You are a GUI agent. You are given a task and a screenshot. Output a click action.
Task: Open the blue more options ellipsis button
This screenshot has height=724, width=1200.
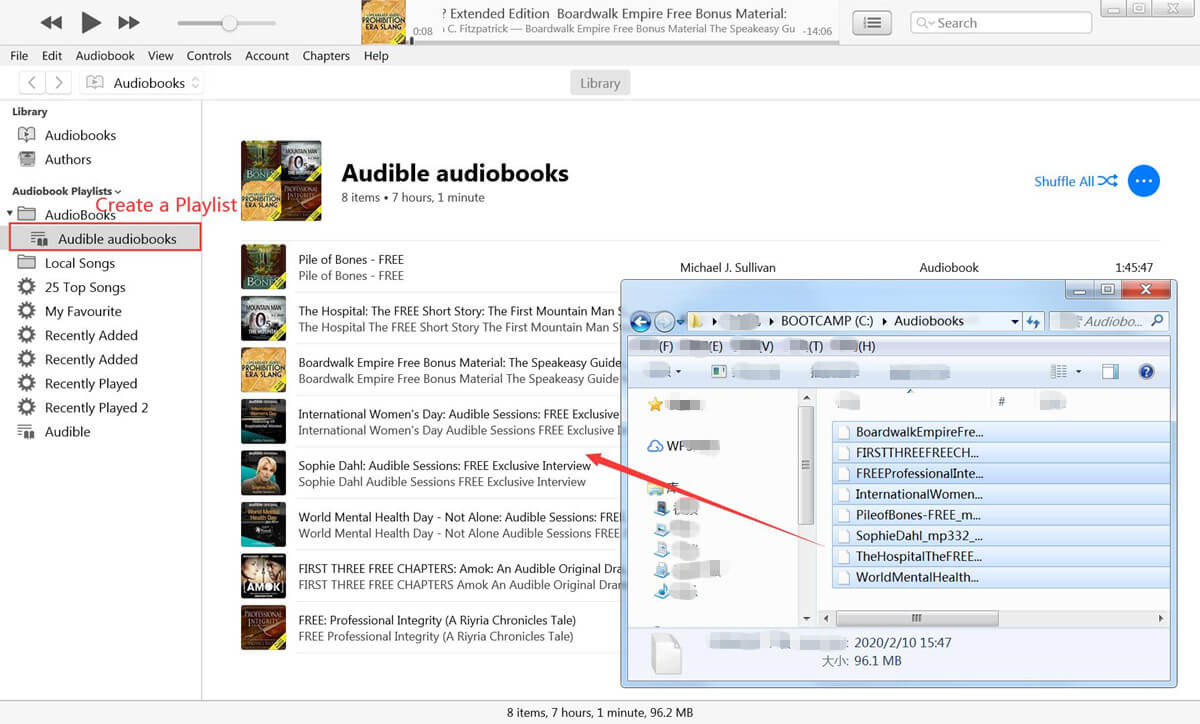click(x=1143, y=181)
